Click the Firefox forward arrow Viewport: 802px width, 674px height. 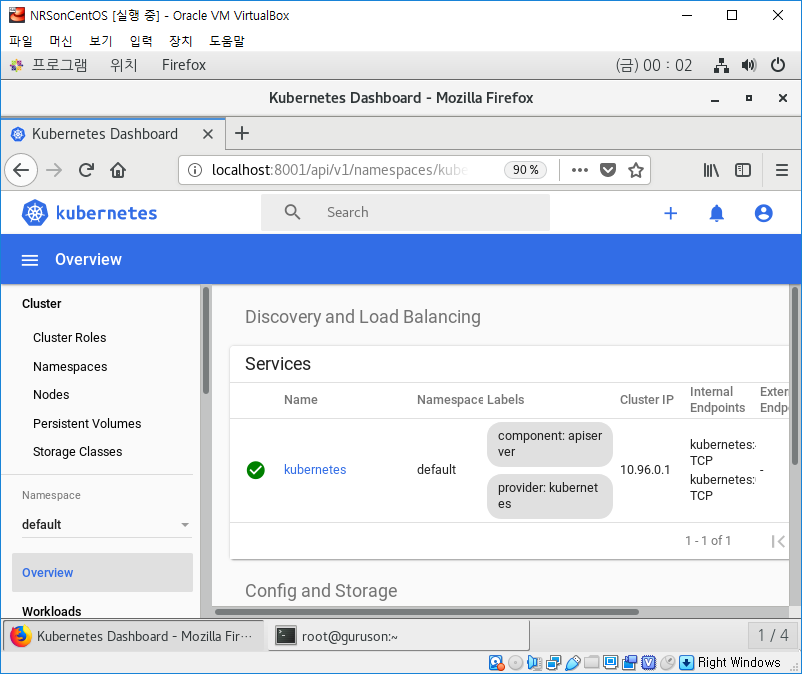point(54,170)
